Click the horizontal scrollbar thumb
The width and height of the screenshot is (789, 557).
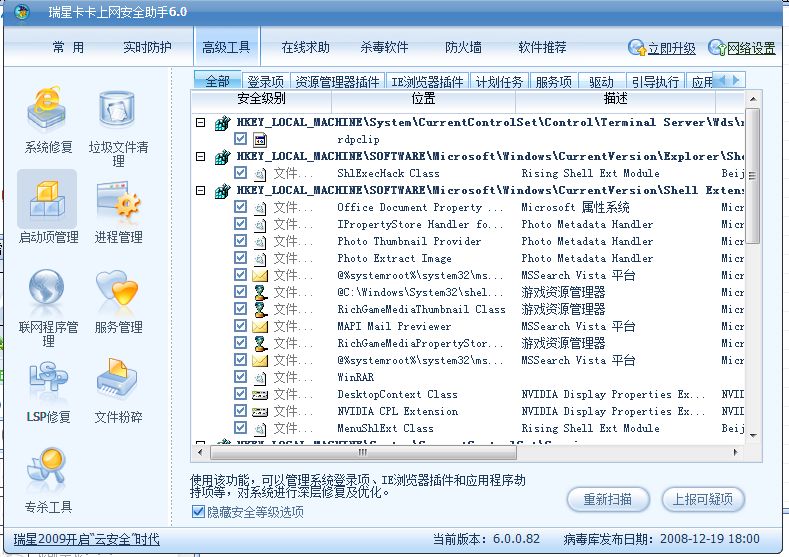click(363, 452)
